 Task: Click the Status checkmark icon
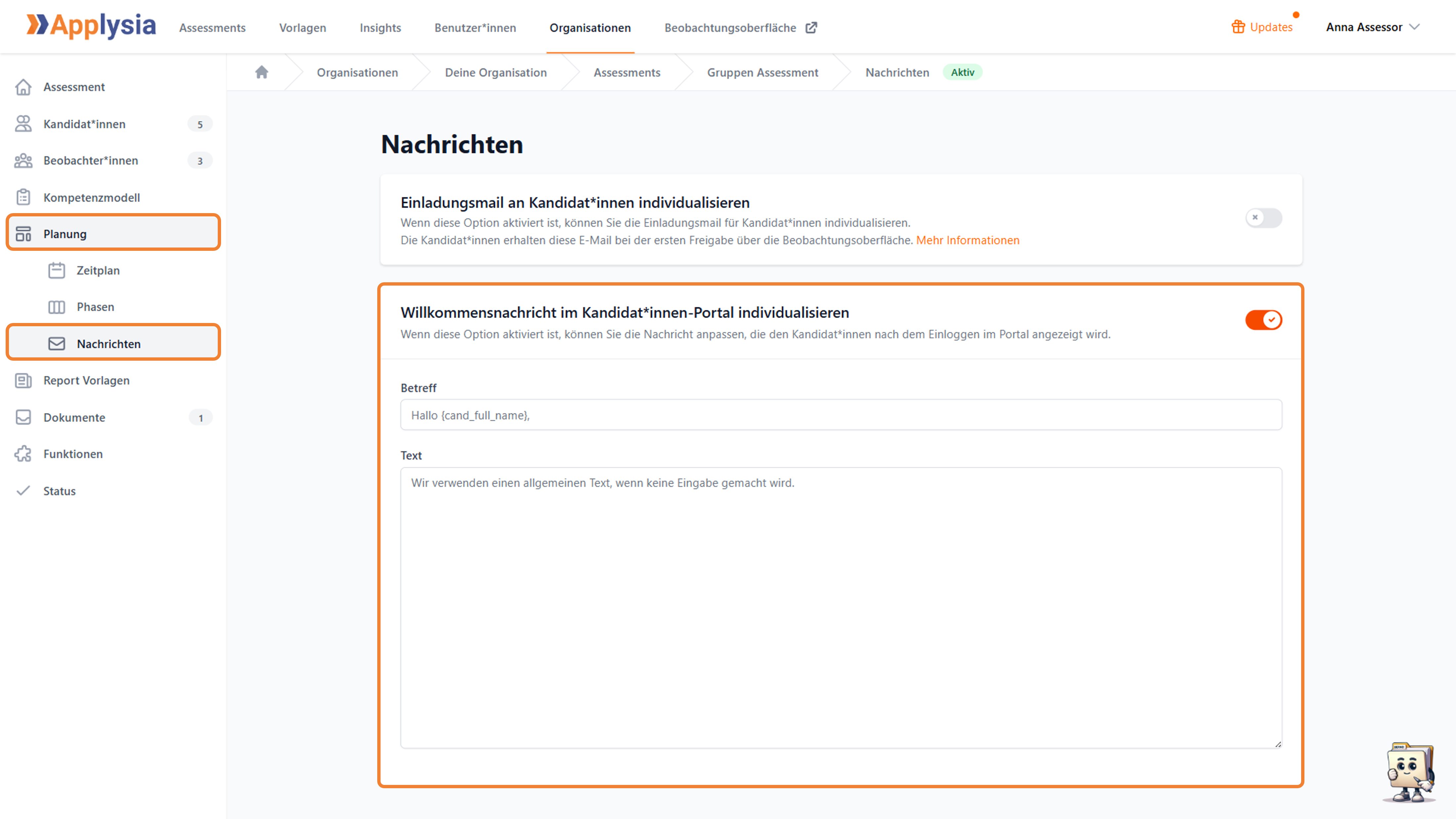(x=23, y=491)
